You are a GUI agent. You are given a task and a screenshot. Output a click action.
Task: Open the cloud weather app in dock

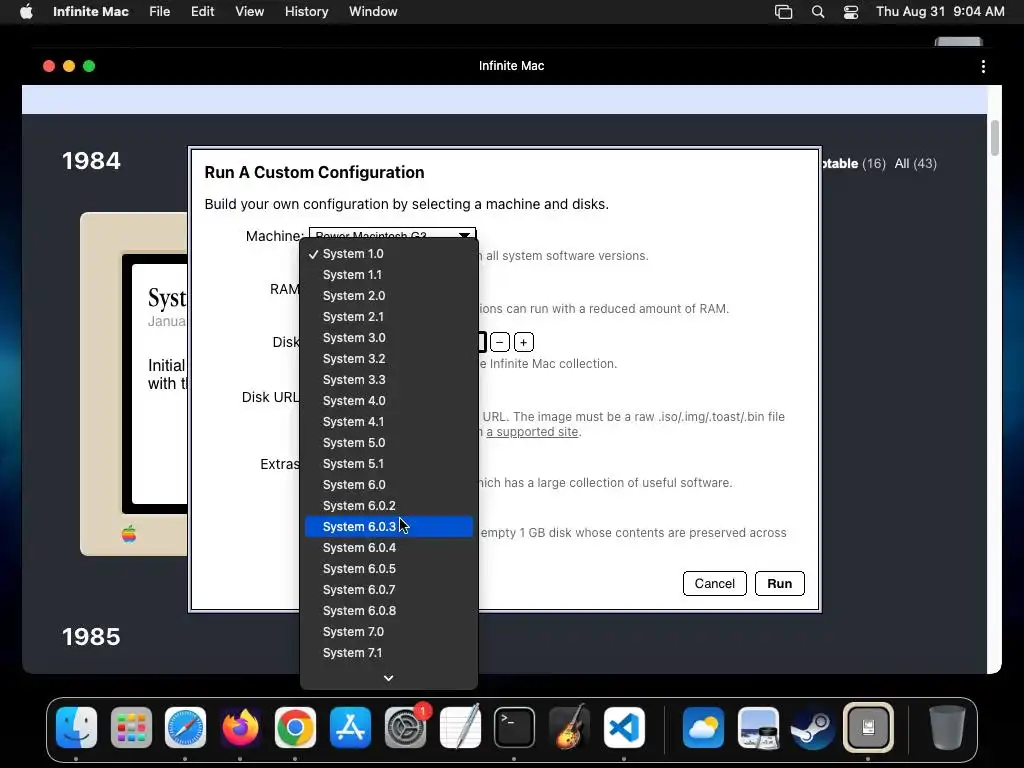tap(703, 727)
